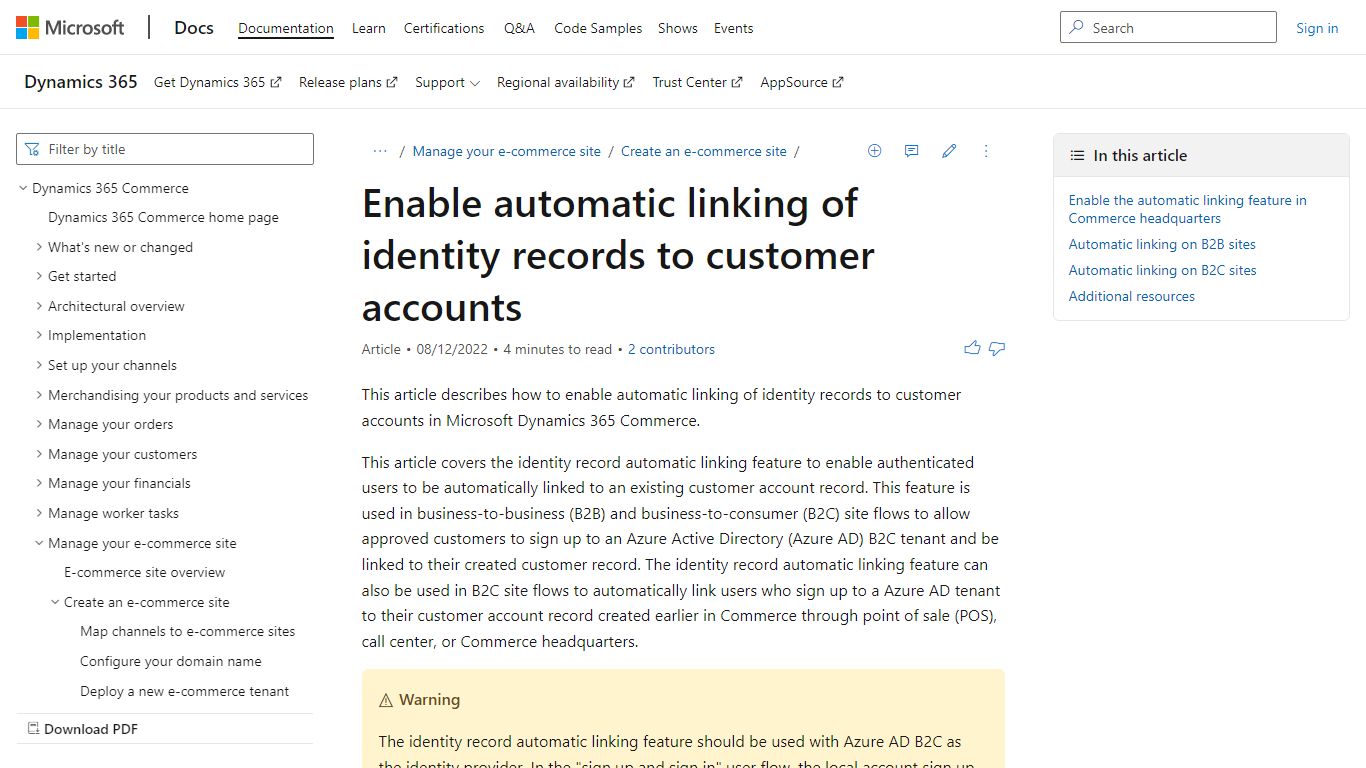This screenshot has height=768, width=1366.
Task: Open the more actions vertical dots
Action: pos(986,151)
